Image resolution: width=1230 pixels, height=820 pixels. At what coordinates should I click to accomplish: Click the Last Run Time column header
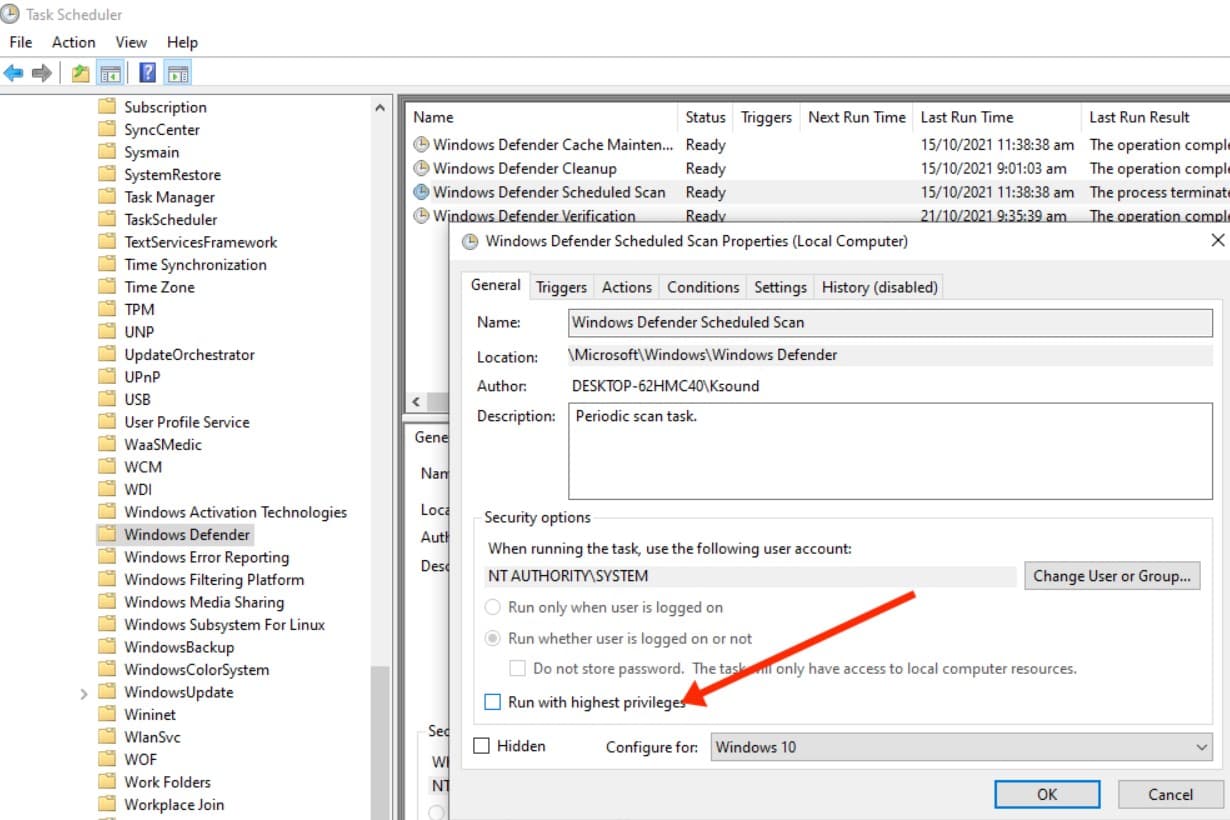tap(997, 117)
